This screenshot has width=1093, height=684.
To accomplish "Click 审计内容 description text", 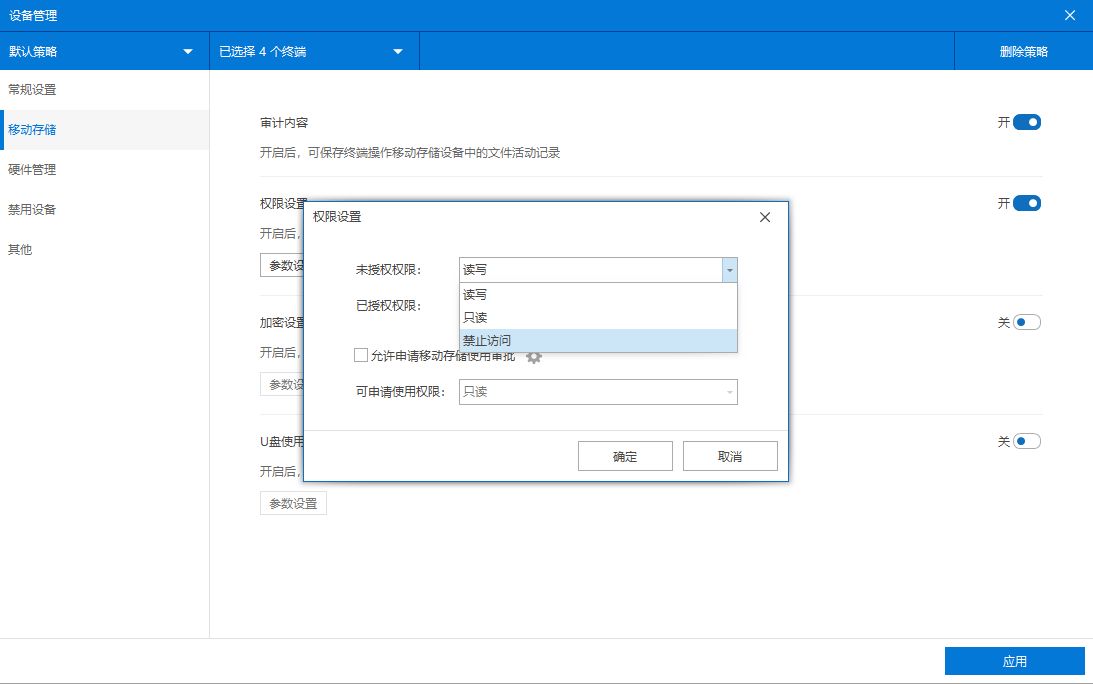I will pyautogui.click(x=410, y=153).
